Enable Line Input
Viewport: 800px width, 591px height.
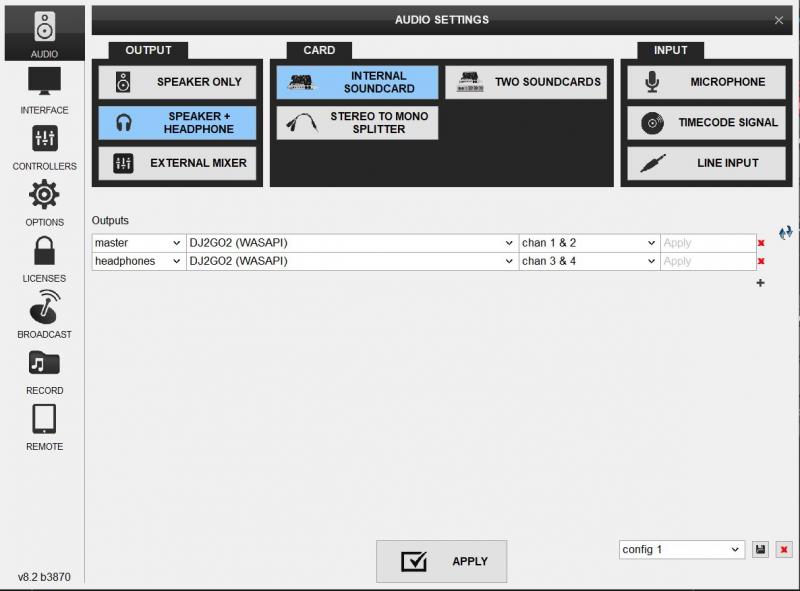706,163
